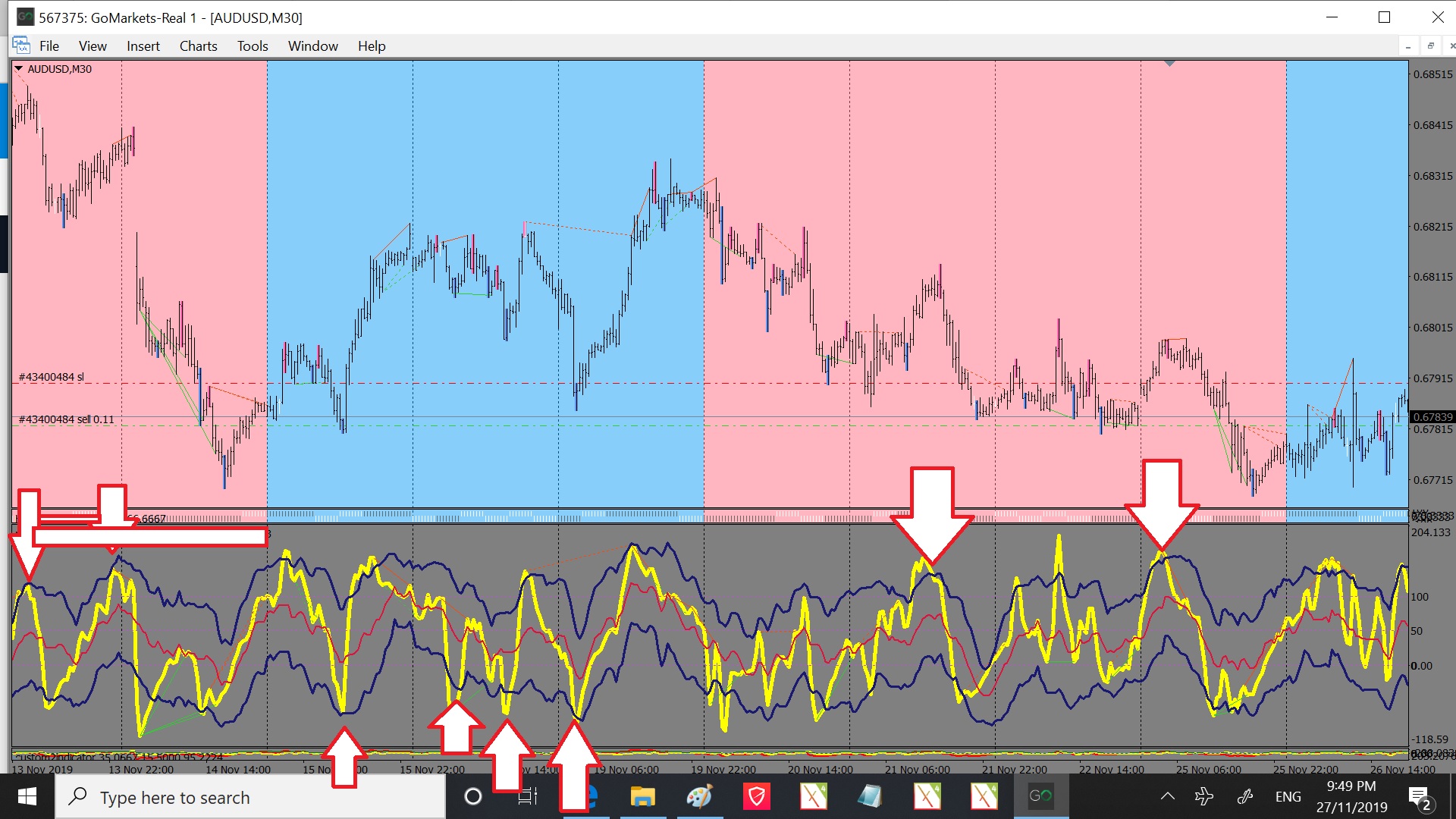Open File Explorer from the taskbar
The image size is (1456, 819).
(642, 796)
